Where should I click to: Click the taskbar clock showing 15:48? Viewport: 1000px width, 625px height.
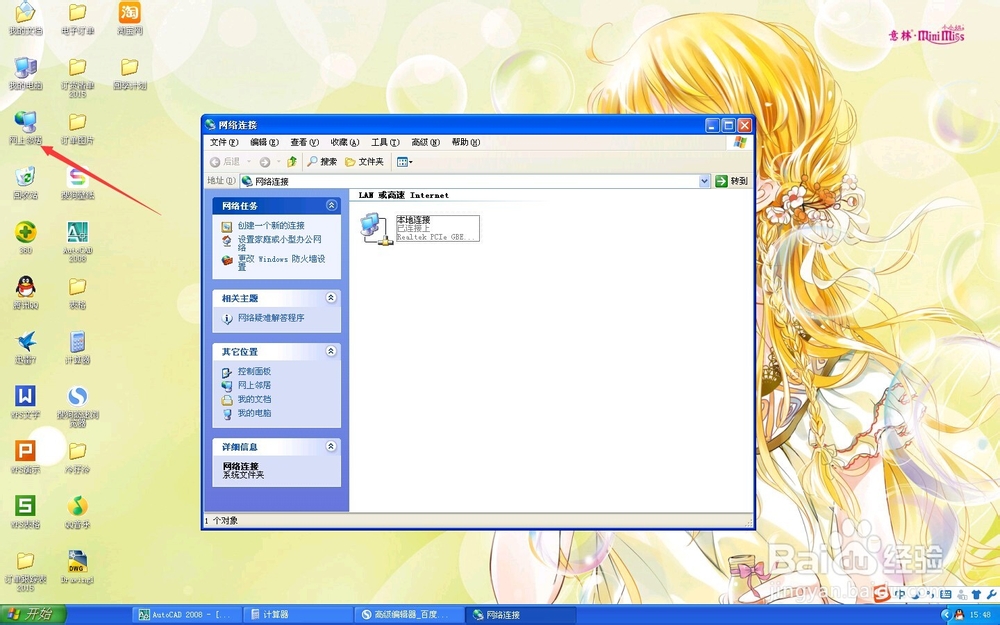[x=981, y=615]
